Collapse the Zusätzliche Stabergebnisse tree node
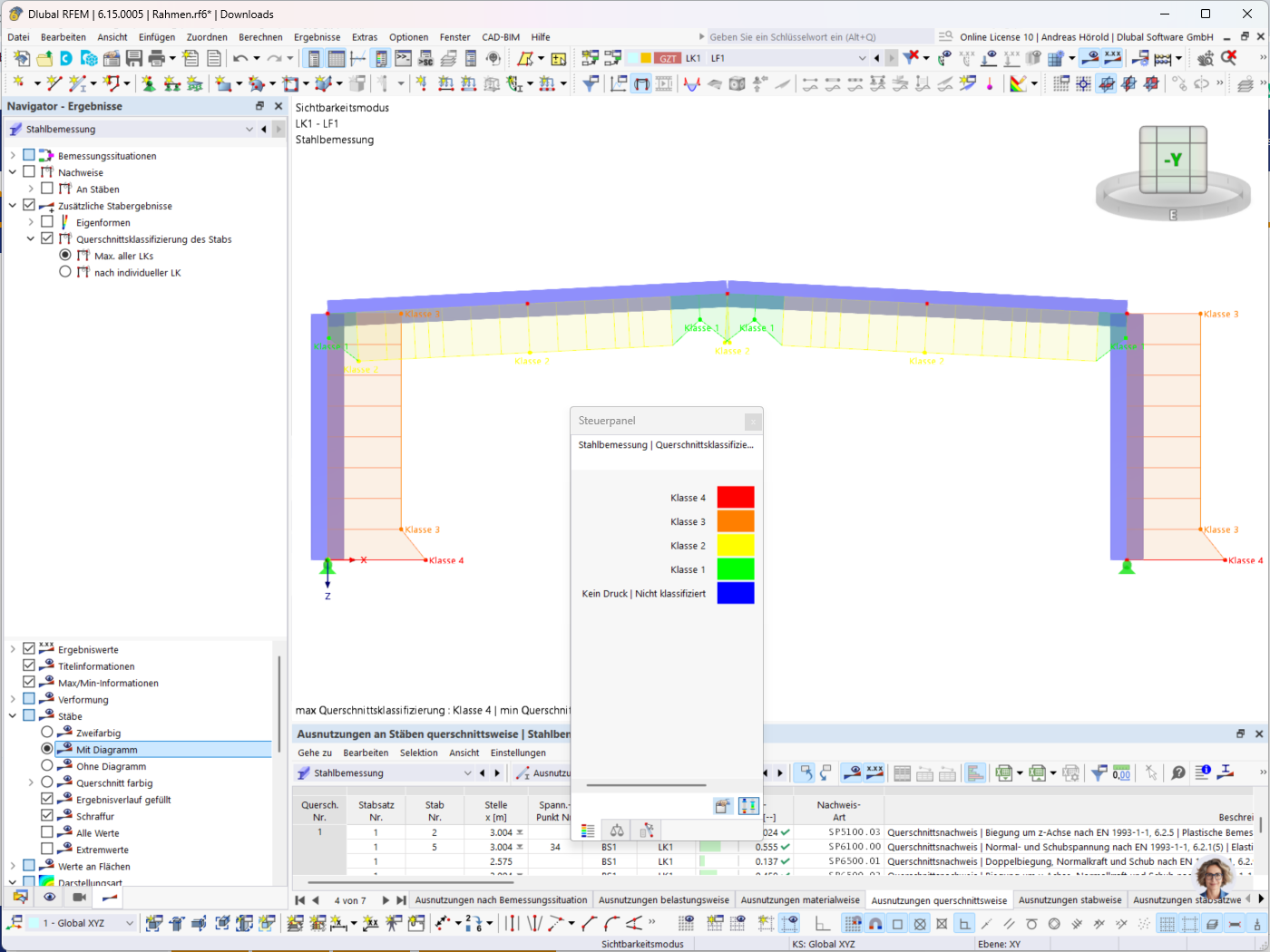 point(13,205)
